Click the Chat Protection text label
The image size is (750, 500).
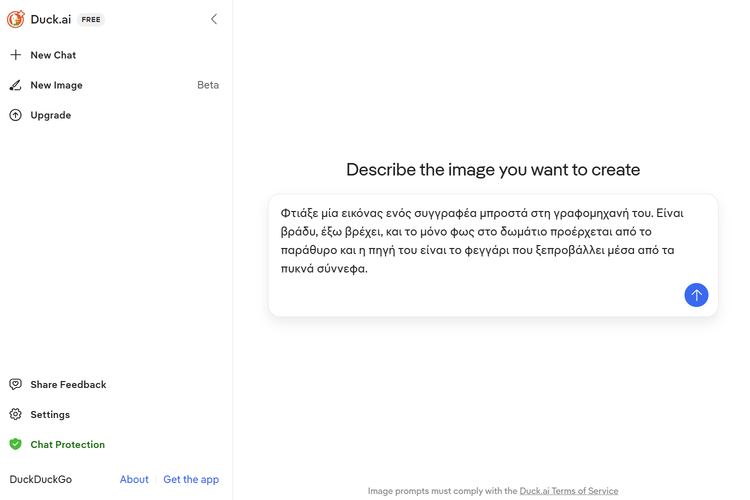(67, 444)
